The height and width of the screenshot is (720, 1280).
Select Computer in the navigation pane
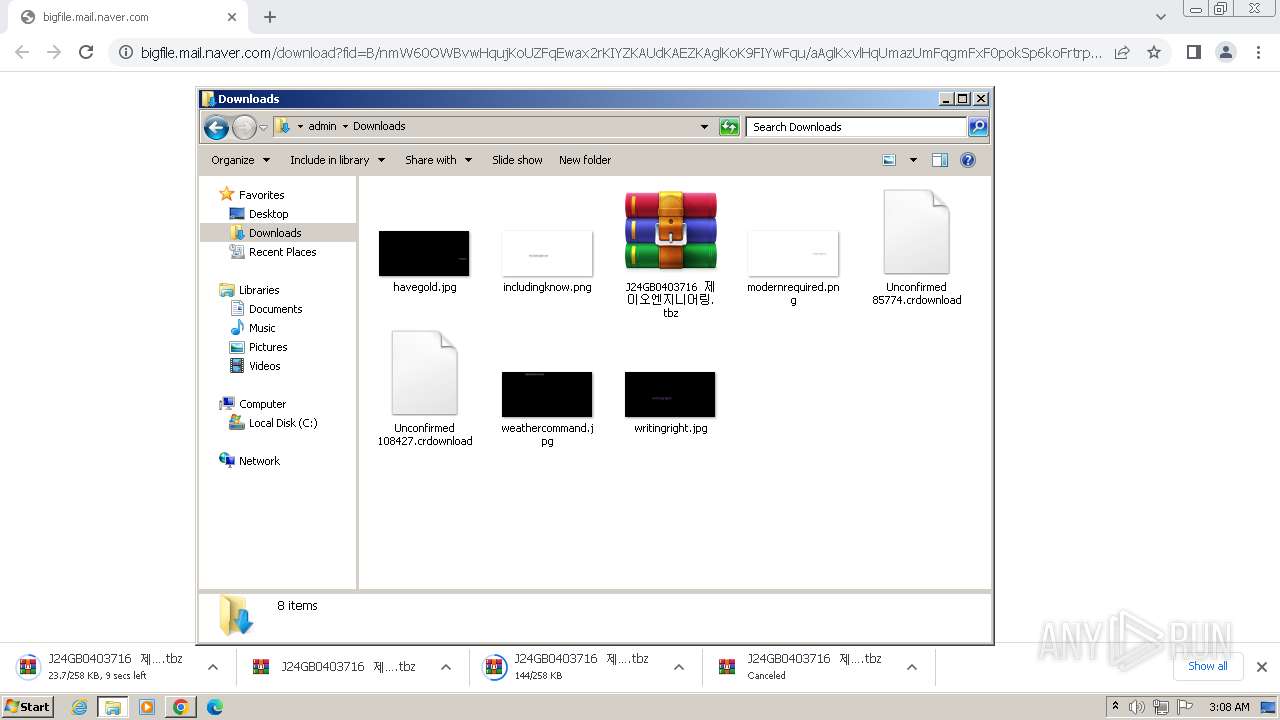262,404
